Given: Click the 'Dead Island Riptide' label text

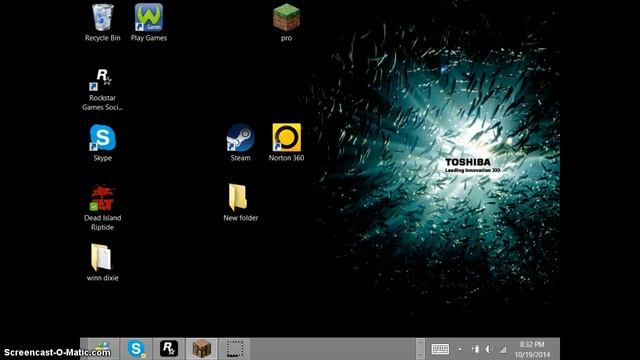Looking at the screenshot, I should [102, 222].
